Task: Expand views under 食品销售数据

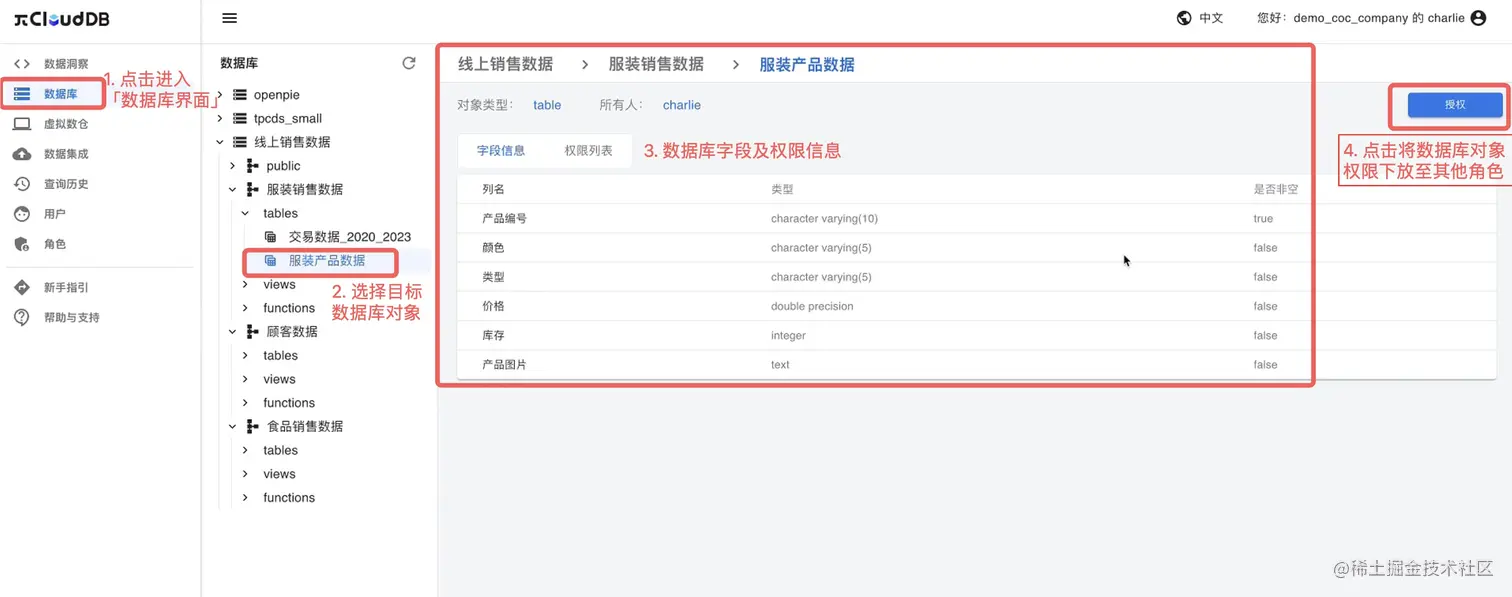Action: pyautogui.click(x=245, y=474)
